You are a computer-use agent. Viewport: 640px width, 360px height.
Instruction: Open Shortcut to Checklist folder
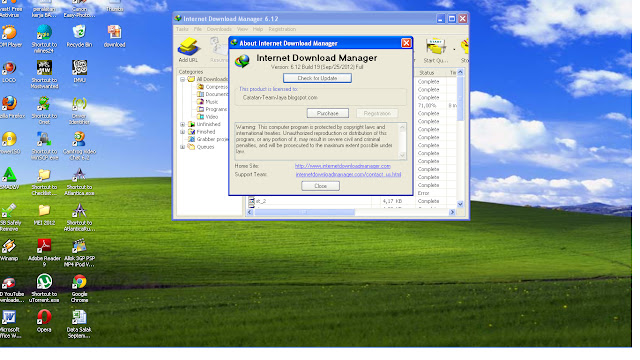click(x=44, y=175)
